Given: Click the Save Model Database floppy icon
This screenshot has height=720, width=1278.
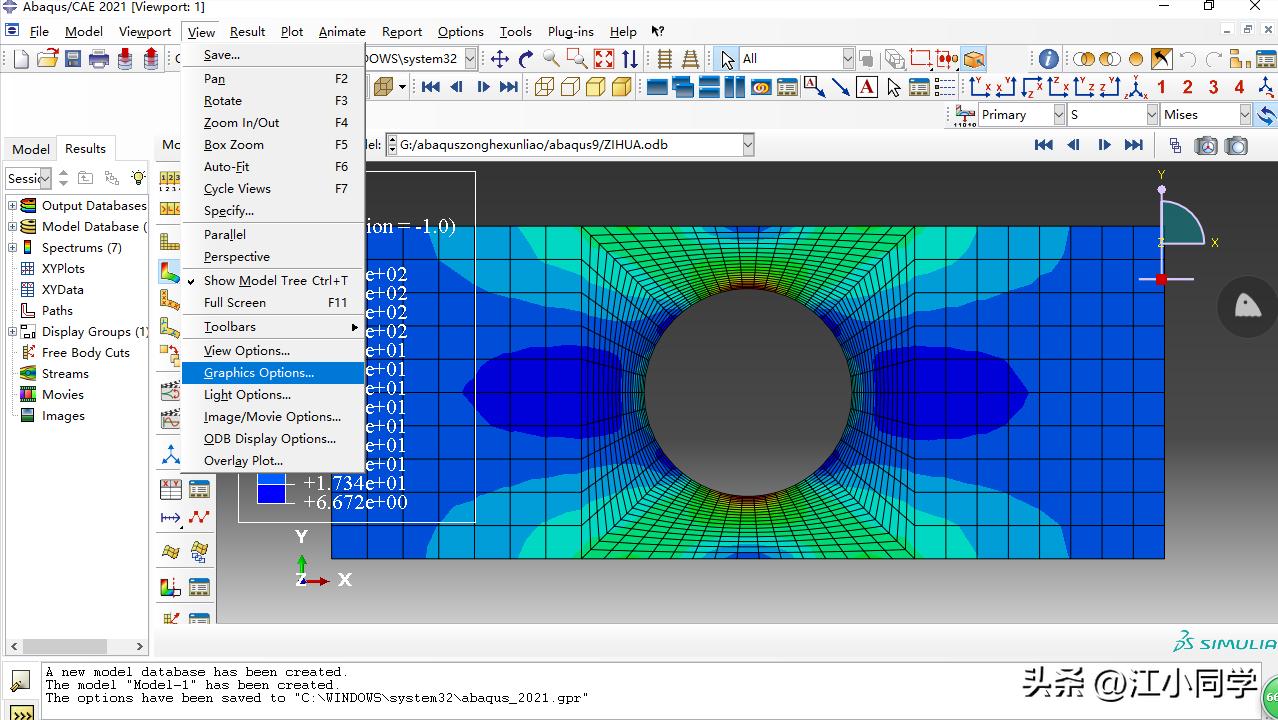Looking at the screenshot, I should (73, 59).
